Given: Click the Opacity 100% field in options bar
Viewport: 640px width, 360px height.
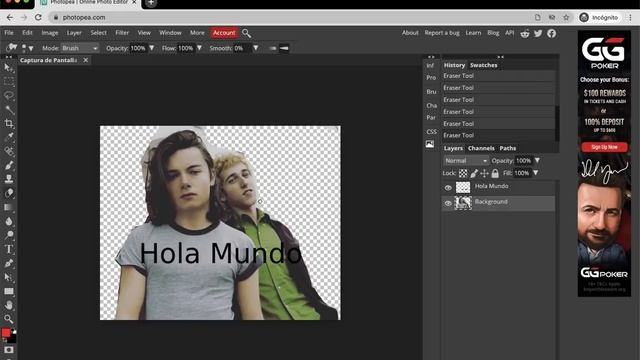Looking at the screenshot, I should point(138,48).
